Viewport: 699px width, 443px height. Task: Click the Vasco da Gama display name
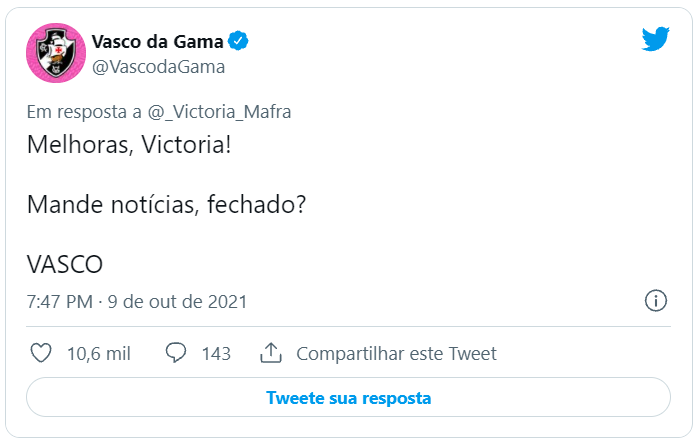157,41
